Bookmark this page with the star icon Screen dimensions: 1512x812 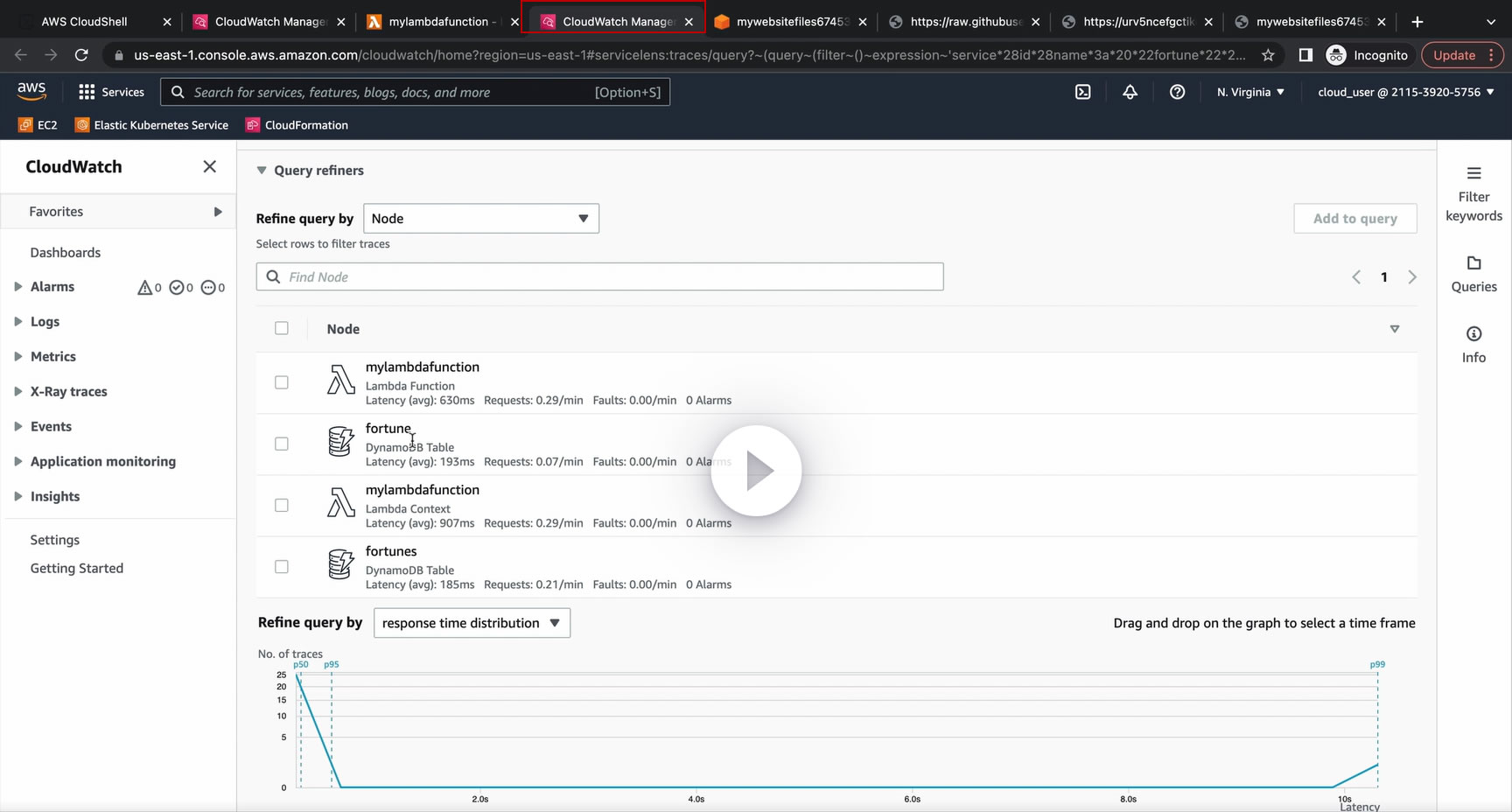(1268, 55)
